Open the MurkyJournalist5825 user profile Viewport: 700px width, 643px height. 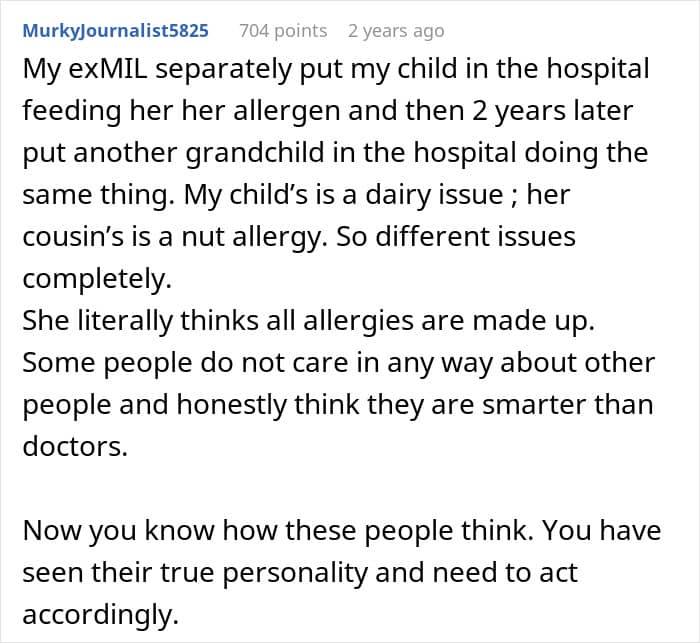pyautogui.click(x=115, y=31)
